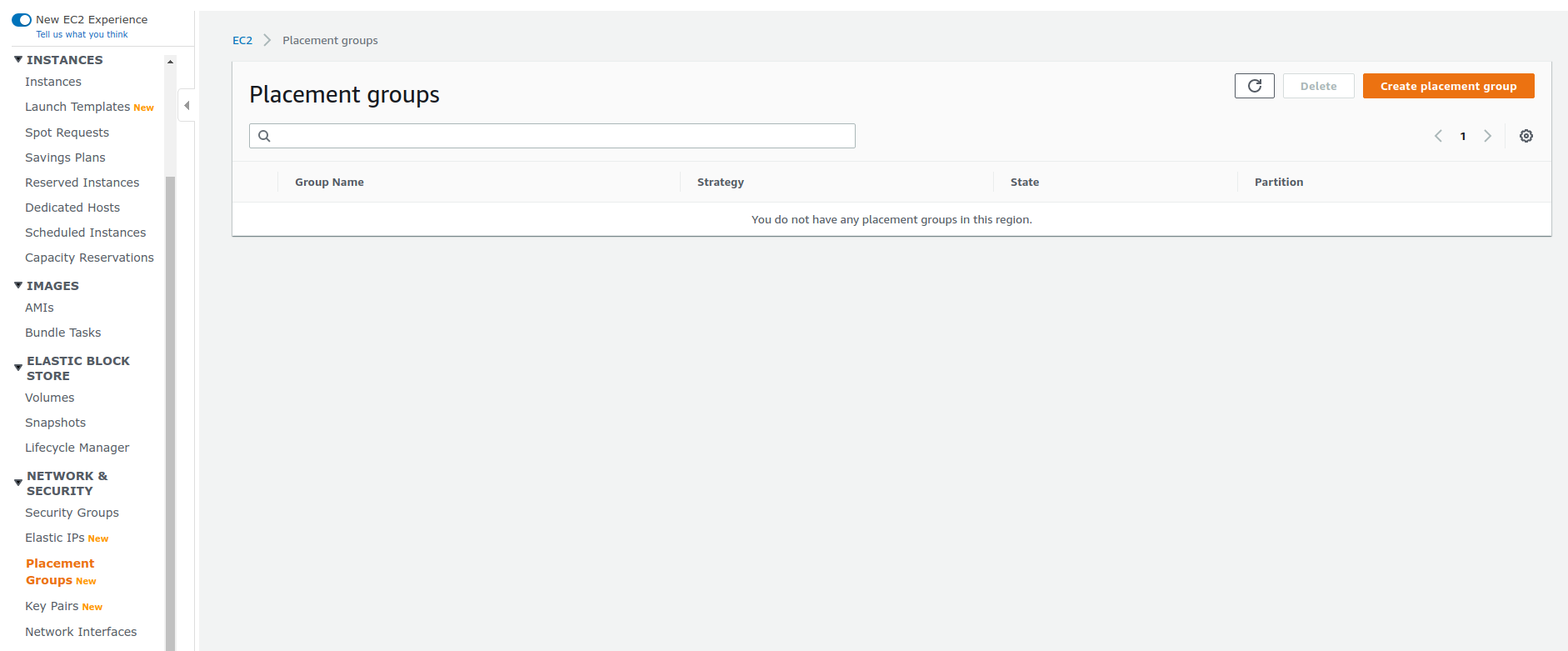
Task: Go to previous page arrow
Action: click(x=1438, y=136)
